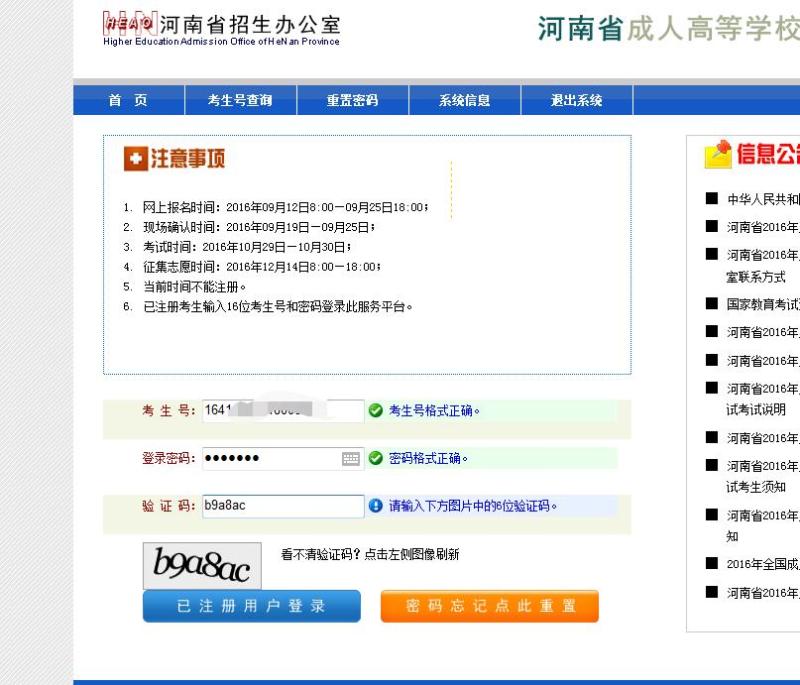800x685 pixels.
Task: Focus the 登录密码 input field
Action: (x=283, y=459)
